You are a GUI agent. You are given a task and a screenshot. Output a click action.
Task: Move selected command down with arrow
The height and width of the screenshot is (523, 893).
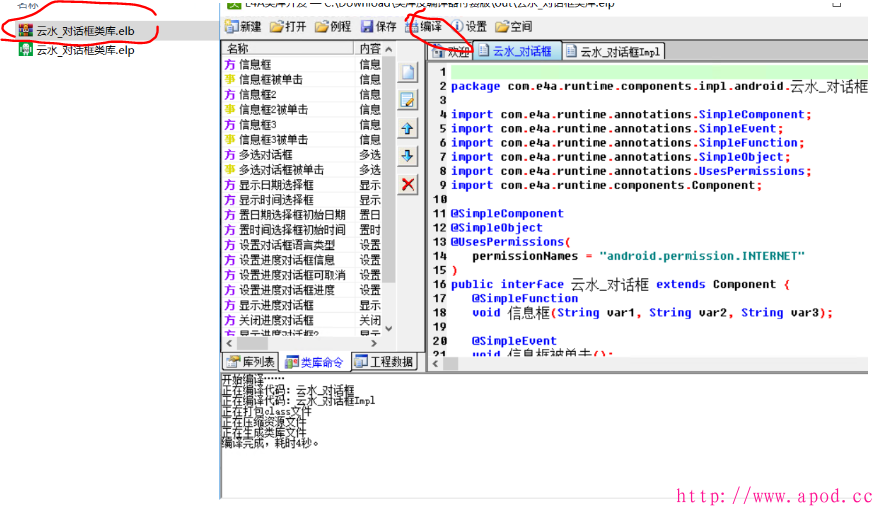click(408, 156)
